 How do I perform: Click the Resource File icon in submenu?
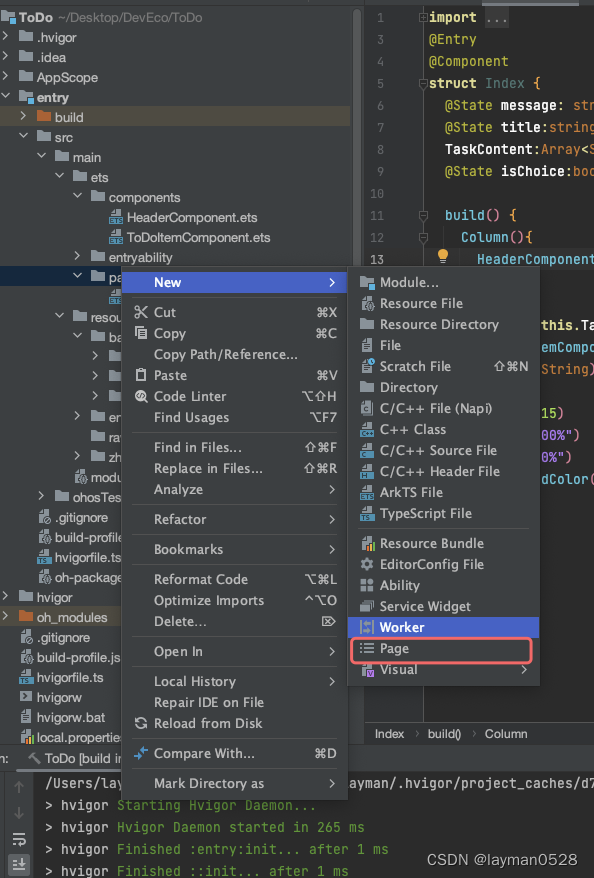(x=367, y=303)
